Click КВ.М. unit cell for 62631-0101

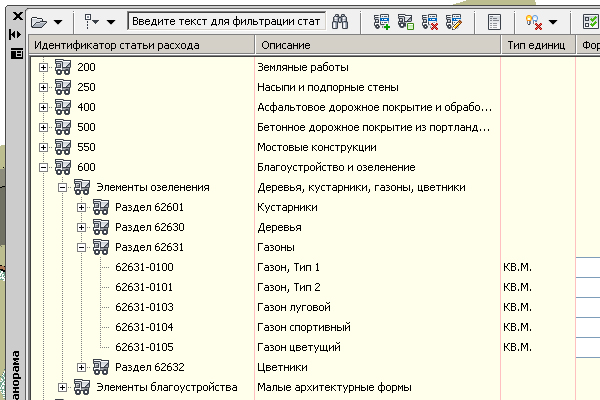click(x=517, y=287)
